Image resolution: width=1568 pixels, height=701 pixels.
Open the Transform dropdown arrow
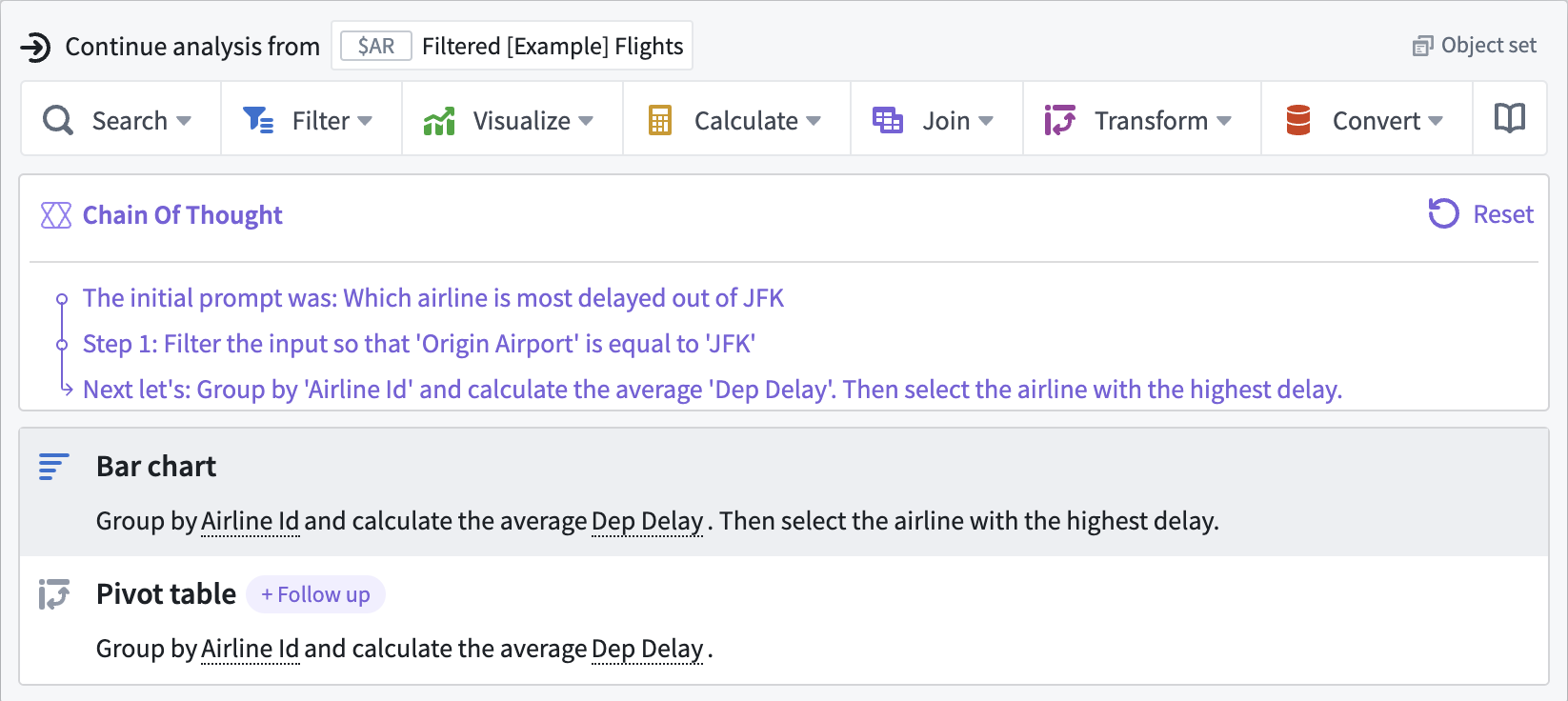click(x=1224, y=121)
